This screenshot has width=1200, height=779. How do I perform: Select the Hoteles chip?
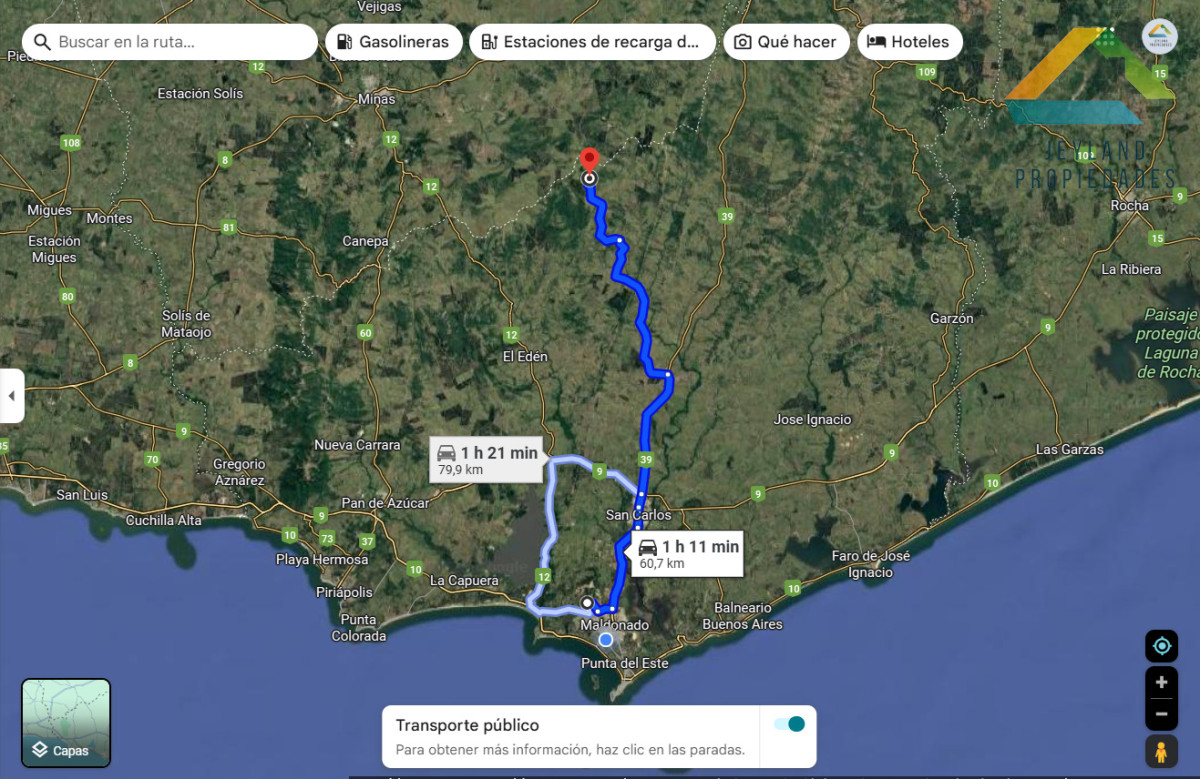[909, 42]
